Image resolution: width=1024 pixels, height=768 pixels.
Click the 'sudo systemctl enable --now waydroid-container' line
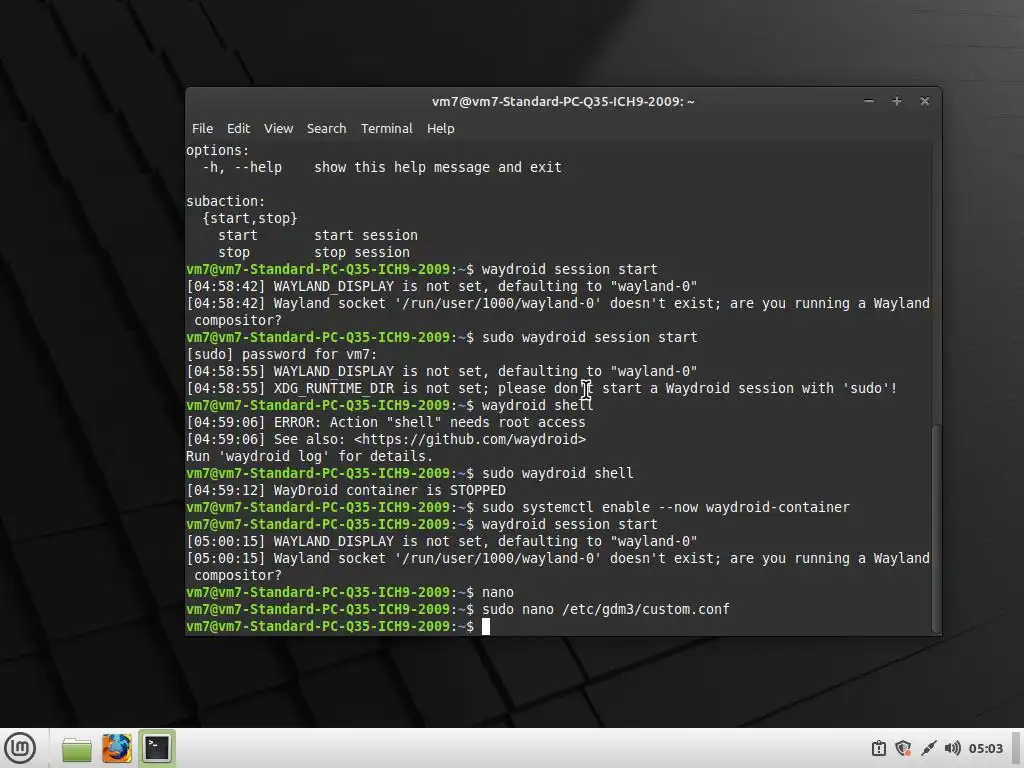[x=665, y=507]
